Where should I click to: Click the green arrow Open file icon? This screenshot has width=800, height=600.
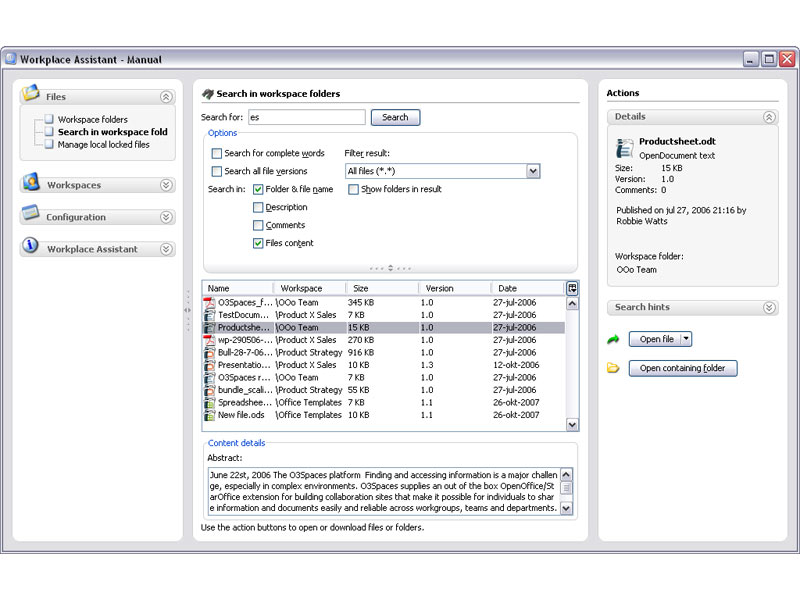(614, 340)
